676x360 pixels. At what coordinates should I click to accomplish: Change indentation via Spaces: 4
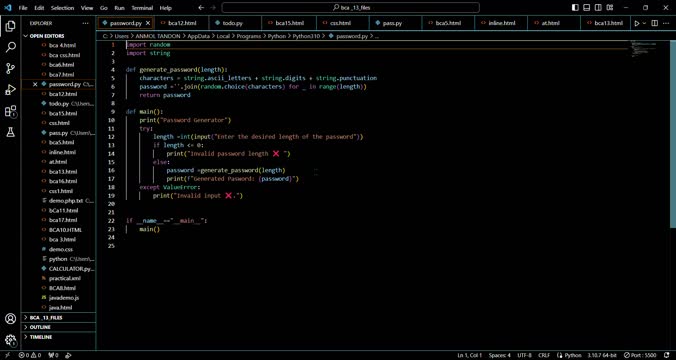[x=499, y=356]
